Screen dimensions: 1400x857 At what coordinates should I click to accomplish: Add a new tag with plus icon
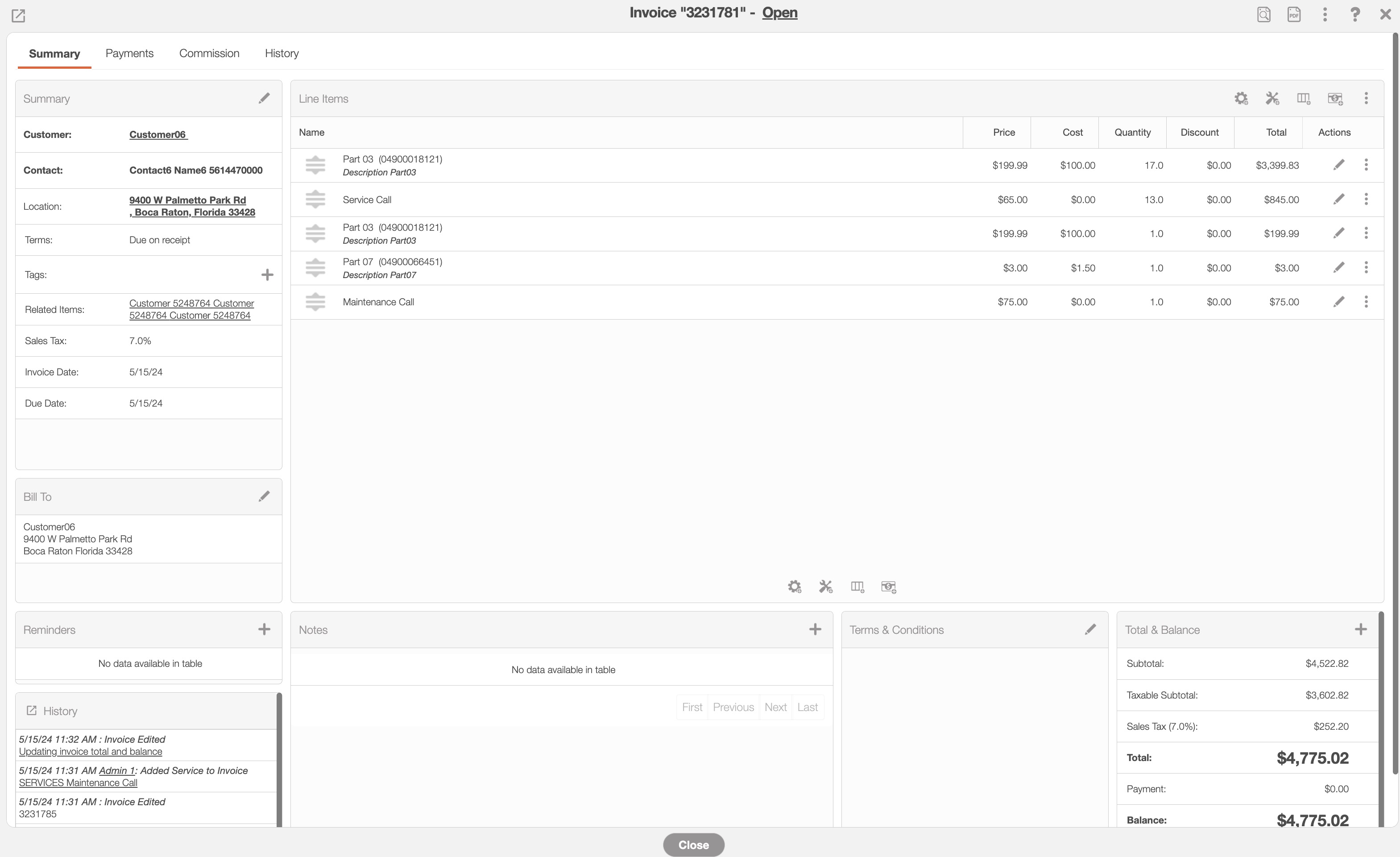[x=267, y=275]
